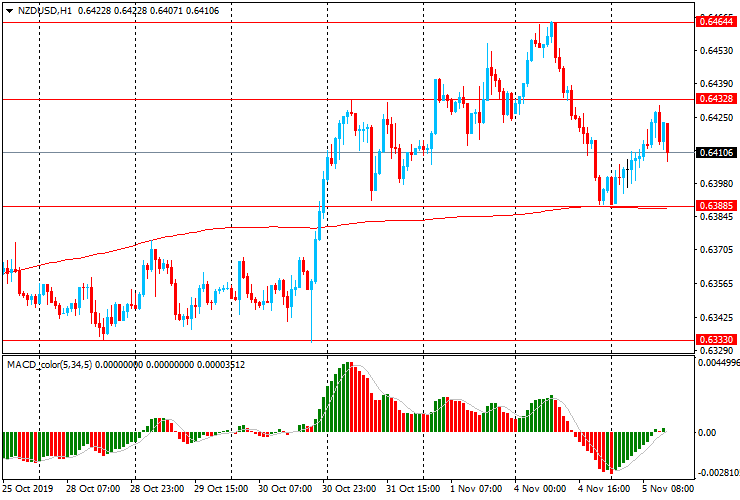Select the 5 Nov 08:00 time label
This screenshot has height=500, width=740.
pyautogui.click(x=669, y=491)
